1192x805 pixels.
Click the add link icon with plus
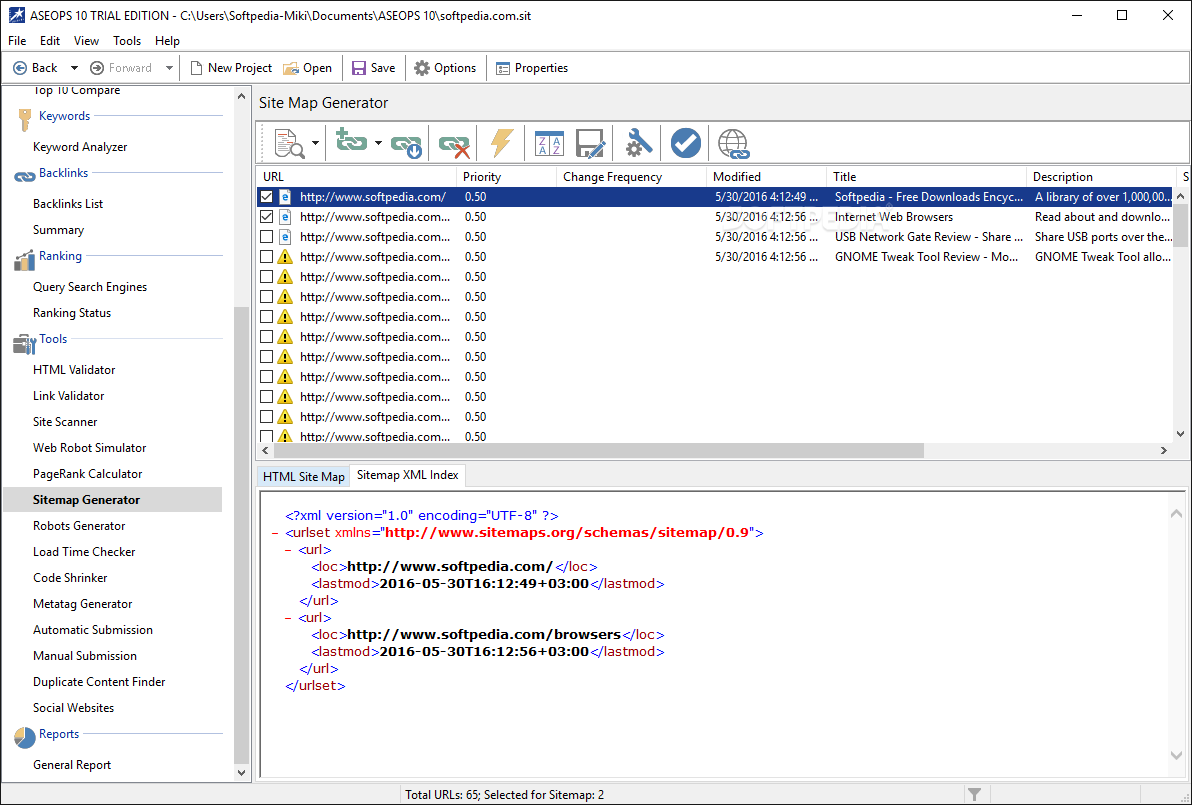coord(351,141)
